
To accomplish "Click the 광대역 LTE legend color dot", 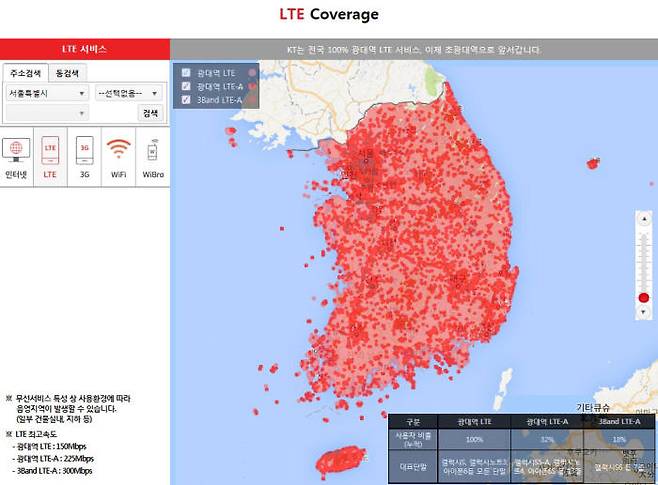I will coord(252,73).
